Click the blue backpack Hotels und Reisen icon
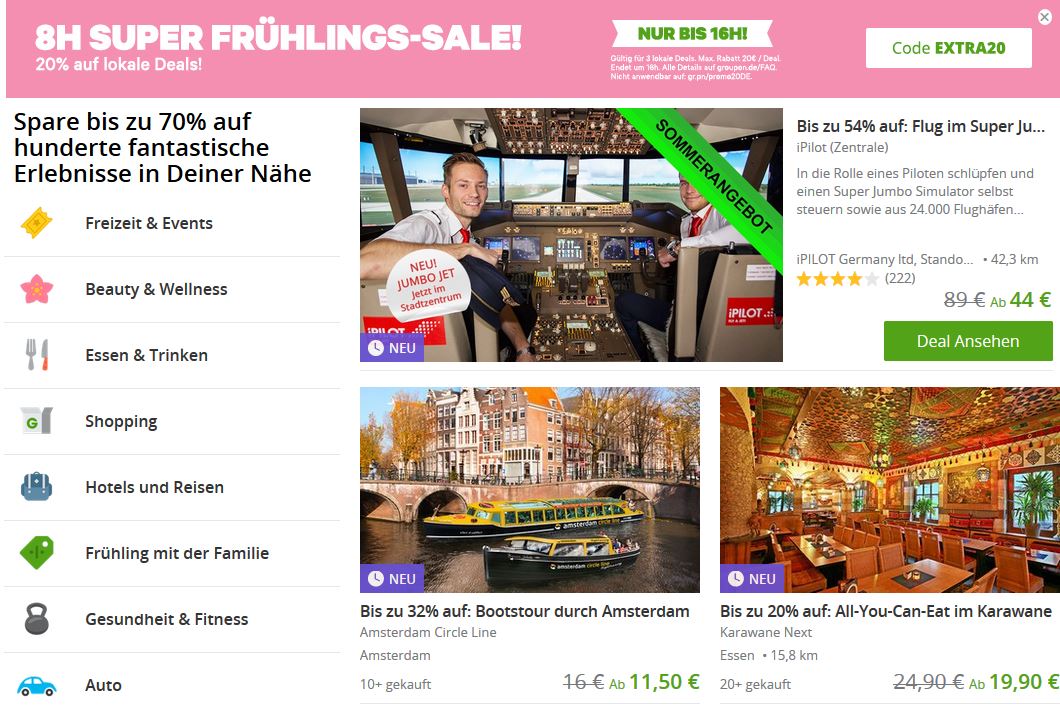This screenshot has width=1060, height=706. (x=37, y=487)
